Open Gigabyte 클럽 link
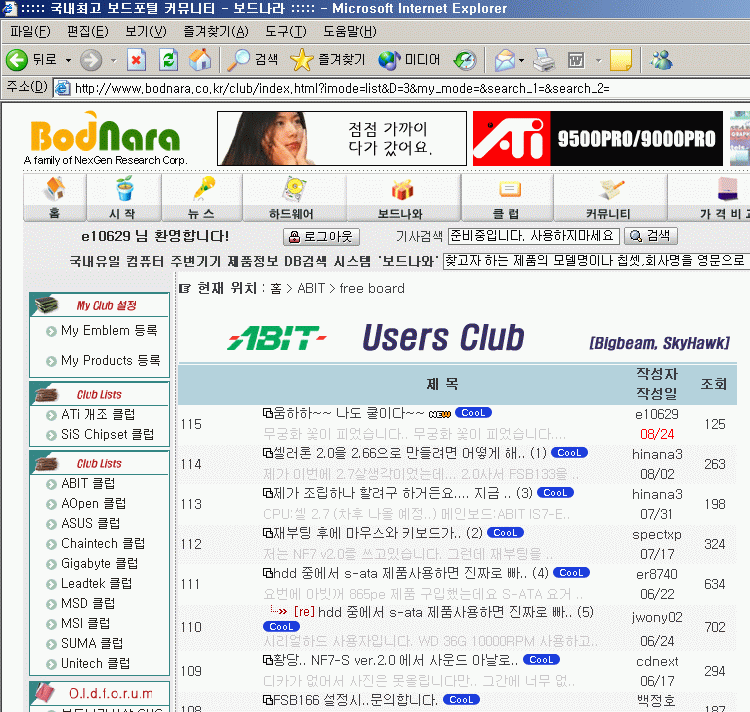The height and width of the screenshot is (712, 750). click(x=99, y=564)
